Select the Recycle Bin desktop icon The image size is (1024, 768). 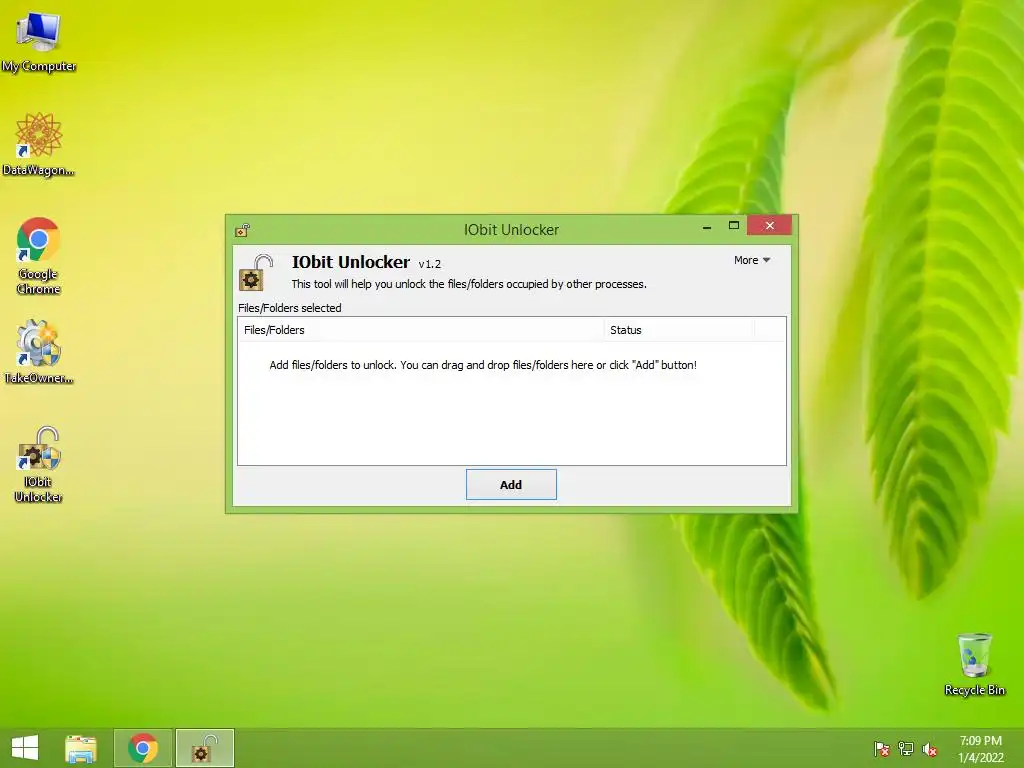[x=974, y=664]
